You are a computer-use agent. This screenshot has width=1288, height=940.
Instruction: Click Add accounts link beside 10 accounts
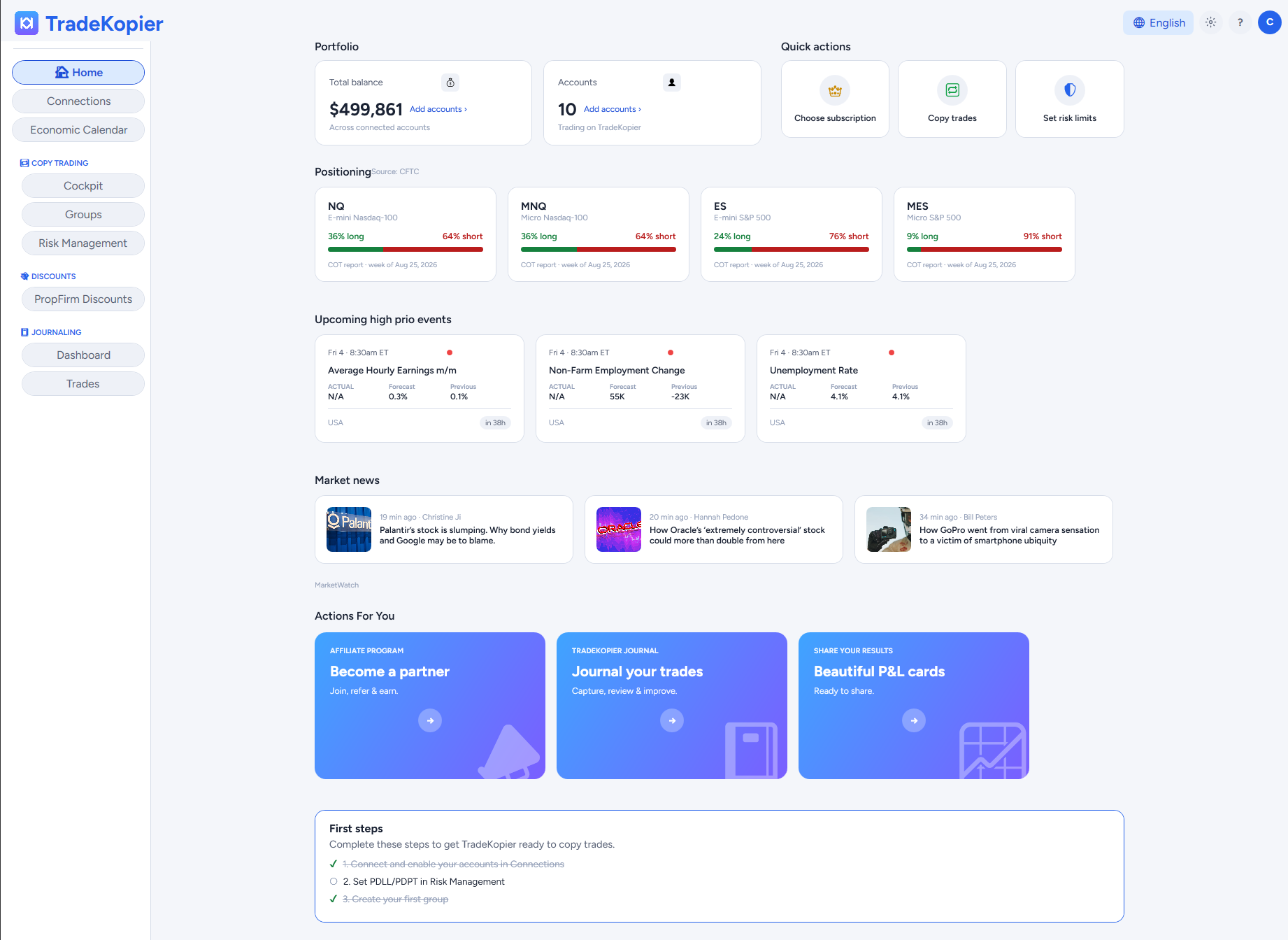(613, 109)
